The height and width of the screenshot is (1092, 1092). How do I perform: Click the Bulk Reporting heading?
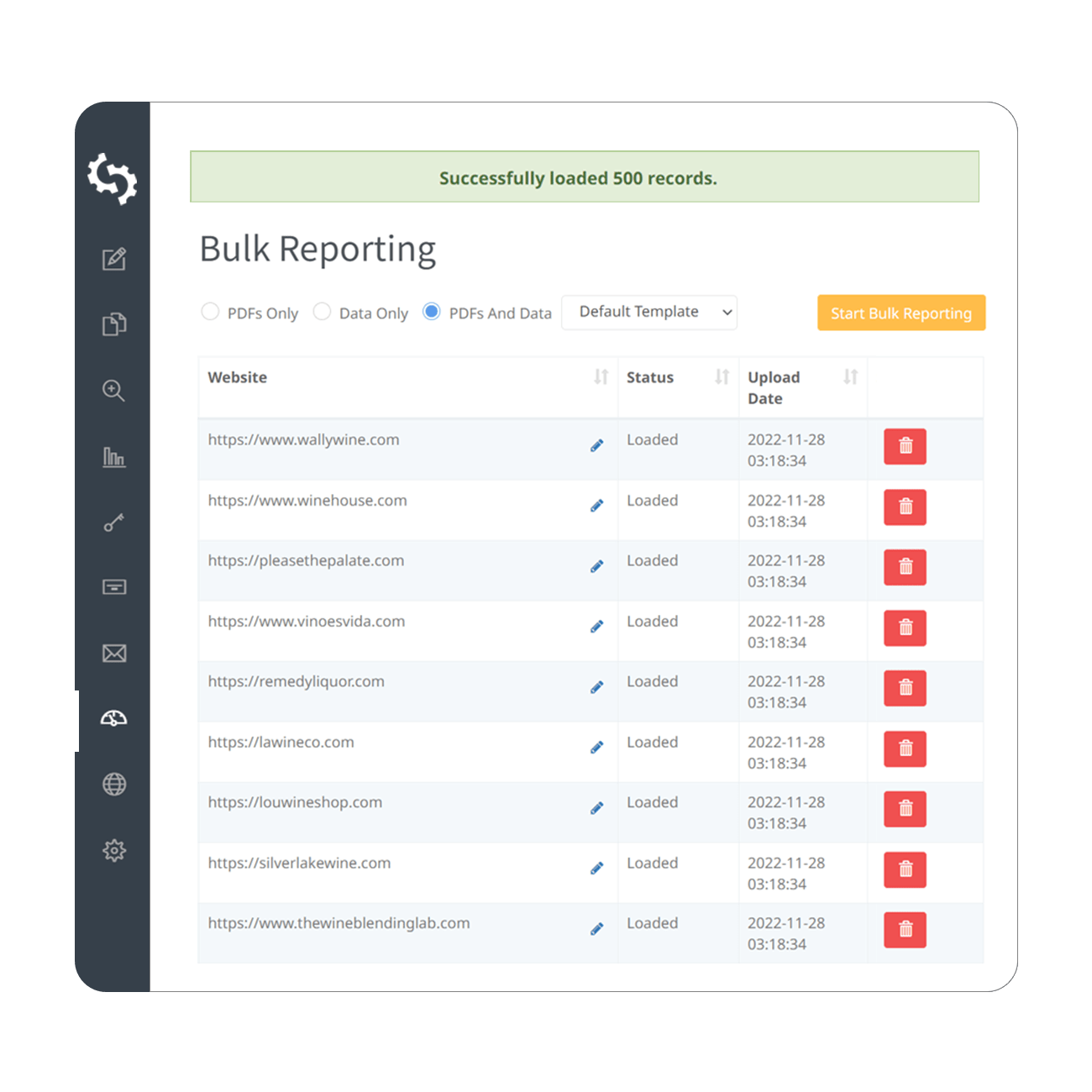(318, 249)
